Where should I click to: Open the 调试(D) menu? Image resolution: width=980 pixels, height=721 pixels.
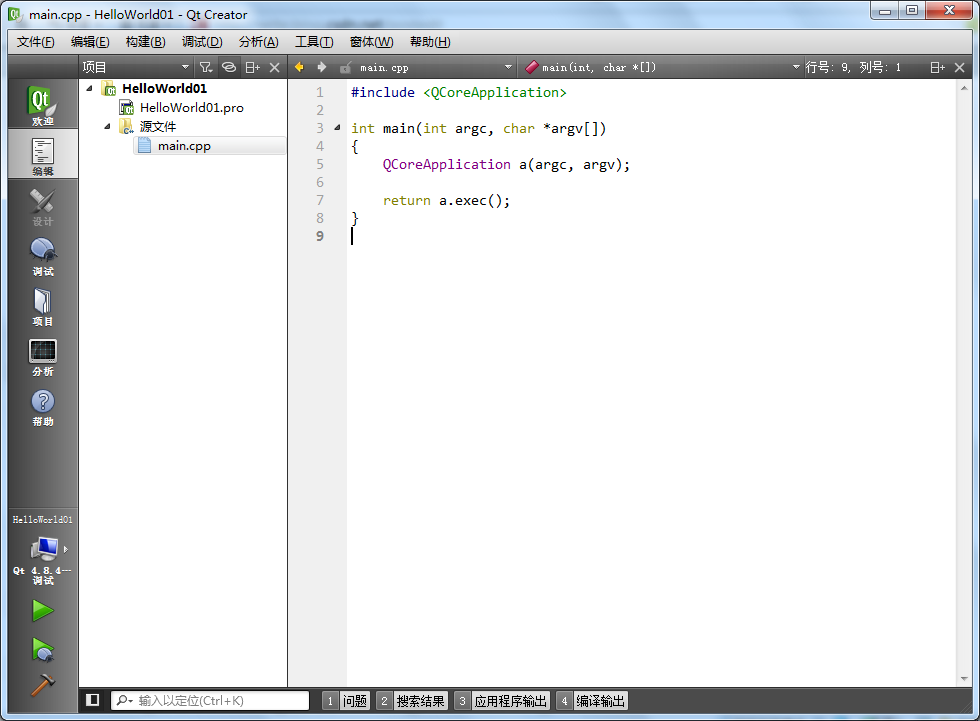pyautogui.click(x=202, y=42)
